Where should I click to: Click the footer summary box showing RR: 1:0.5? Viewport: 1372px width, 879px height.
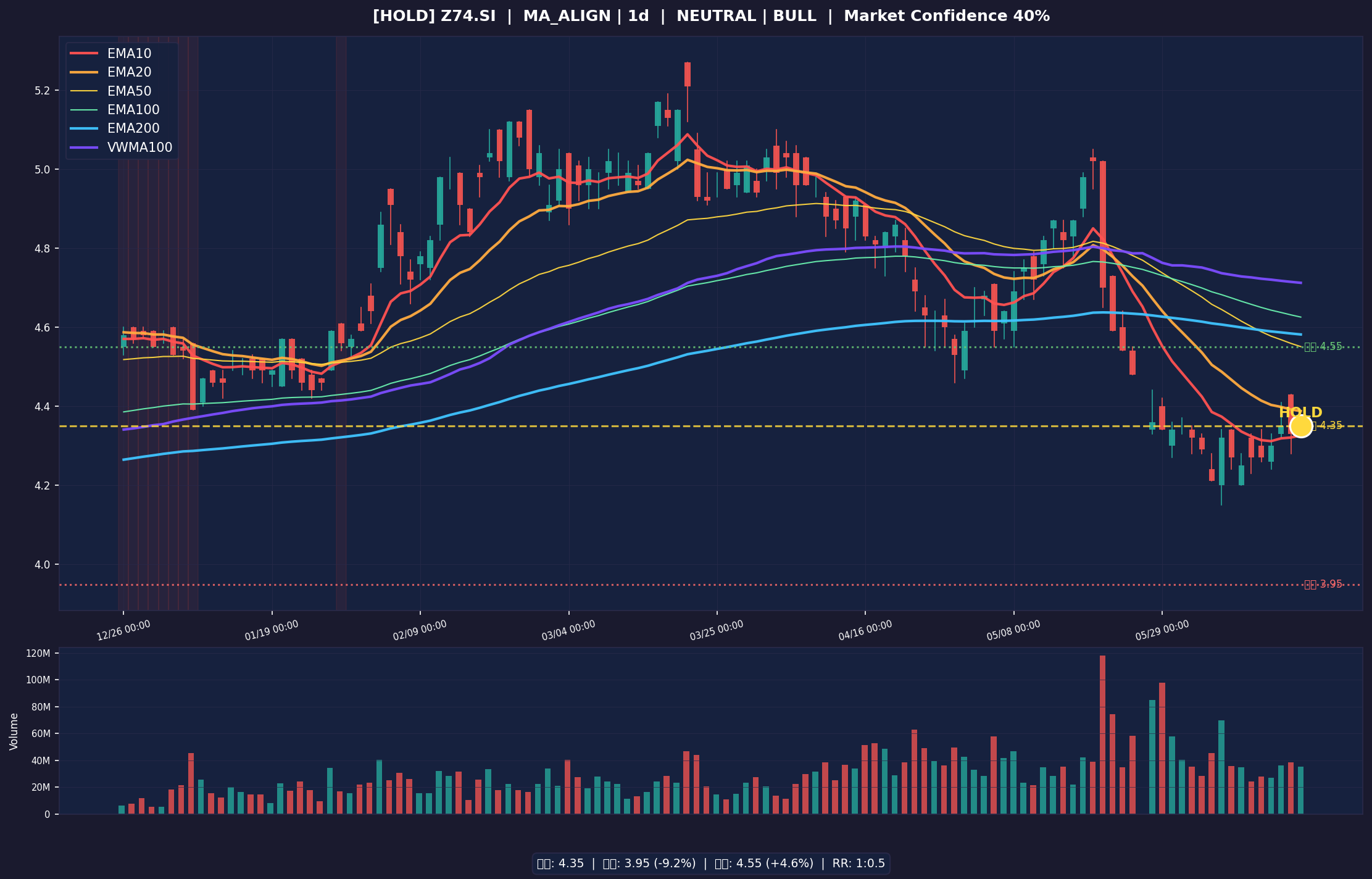click(x=711, y=864)
